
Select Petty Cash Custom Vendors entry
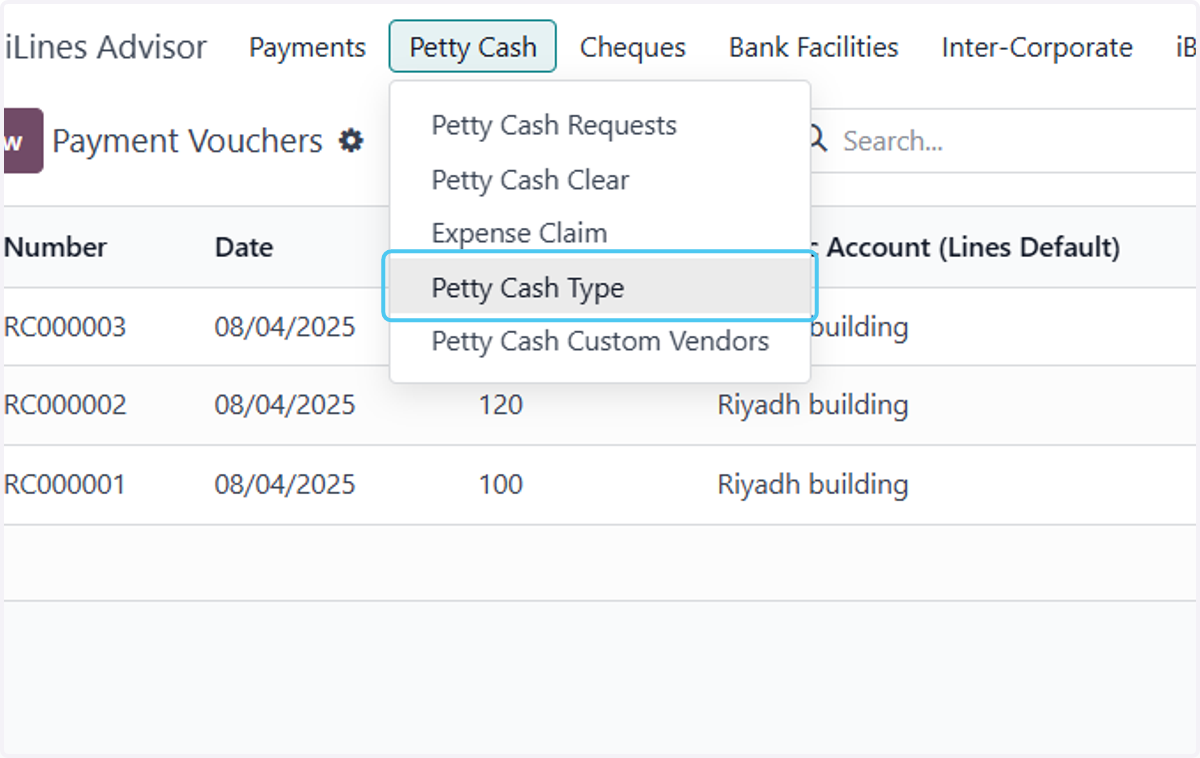(600, 341)
